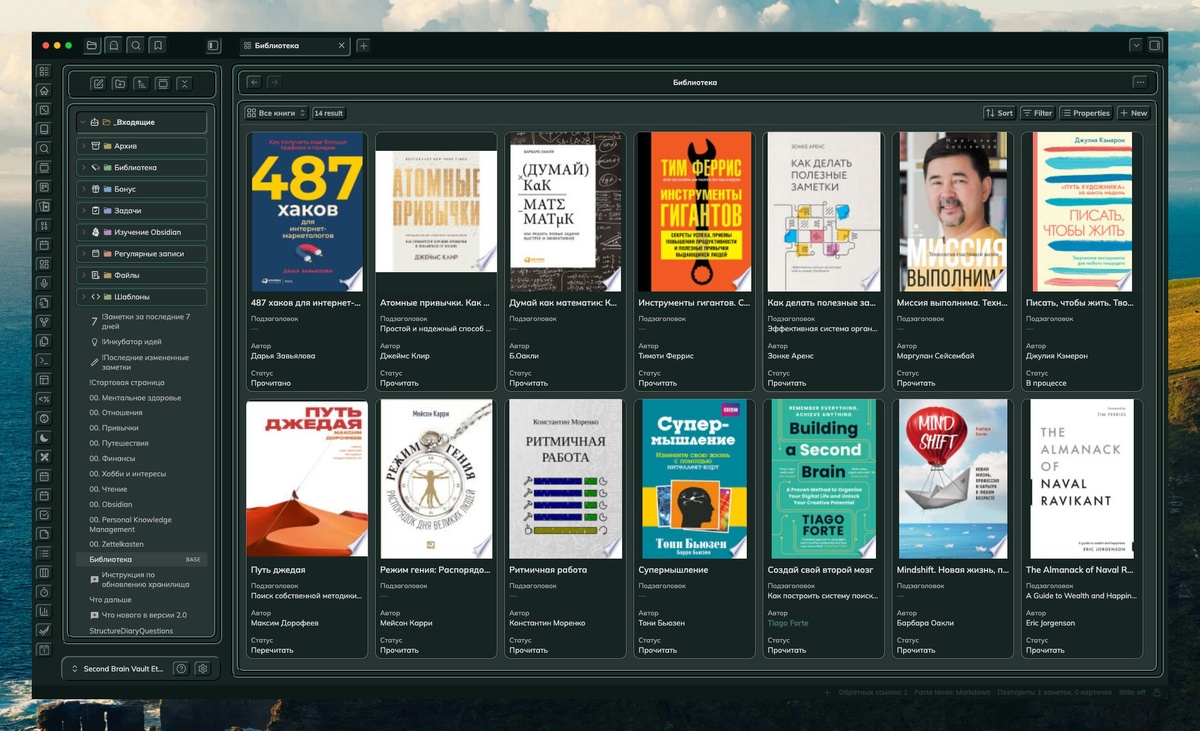Click the search magnifier icon in the title bar

[136, 45]
